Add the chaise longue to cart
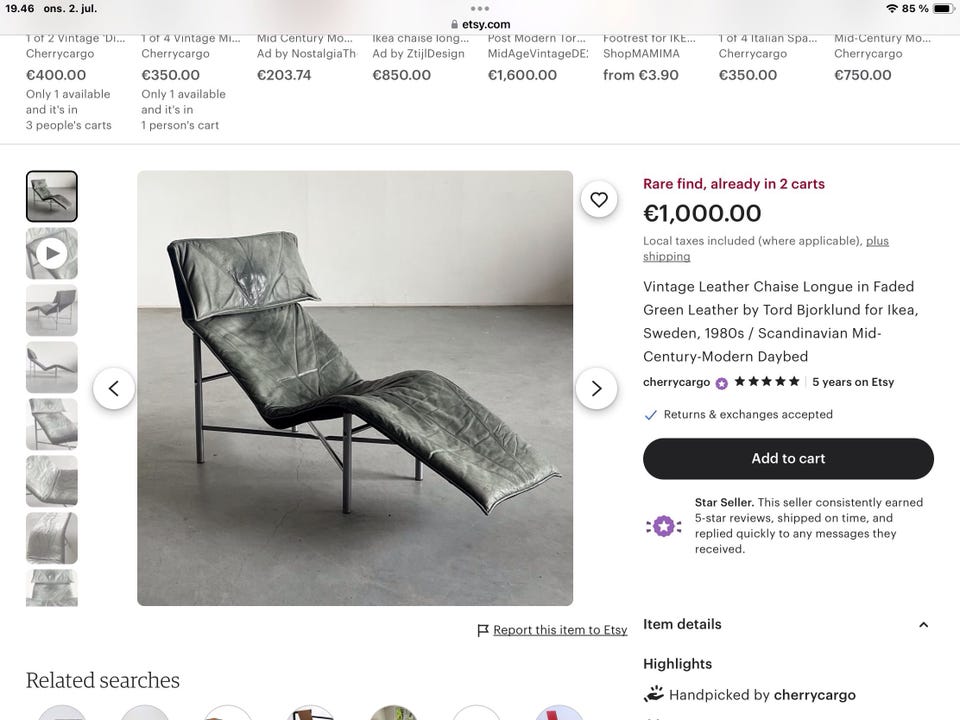This screenshot has height=720, width=960. pyautogui.click(x=788, y=458)
